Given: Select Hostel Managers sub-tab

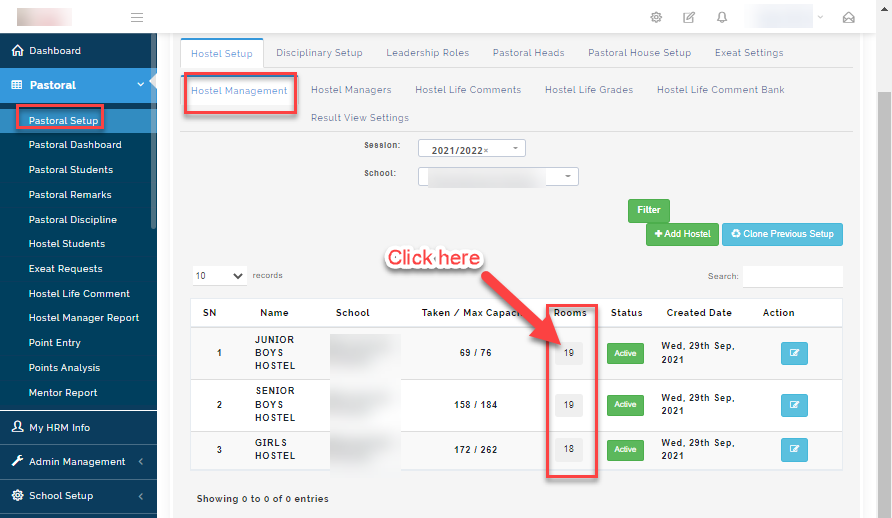Looking at the screenshot, I should (x=351, y=90).
